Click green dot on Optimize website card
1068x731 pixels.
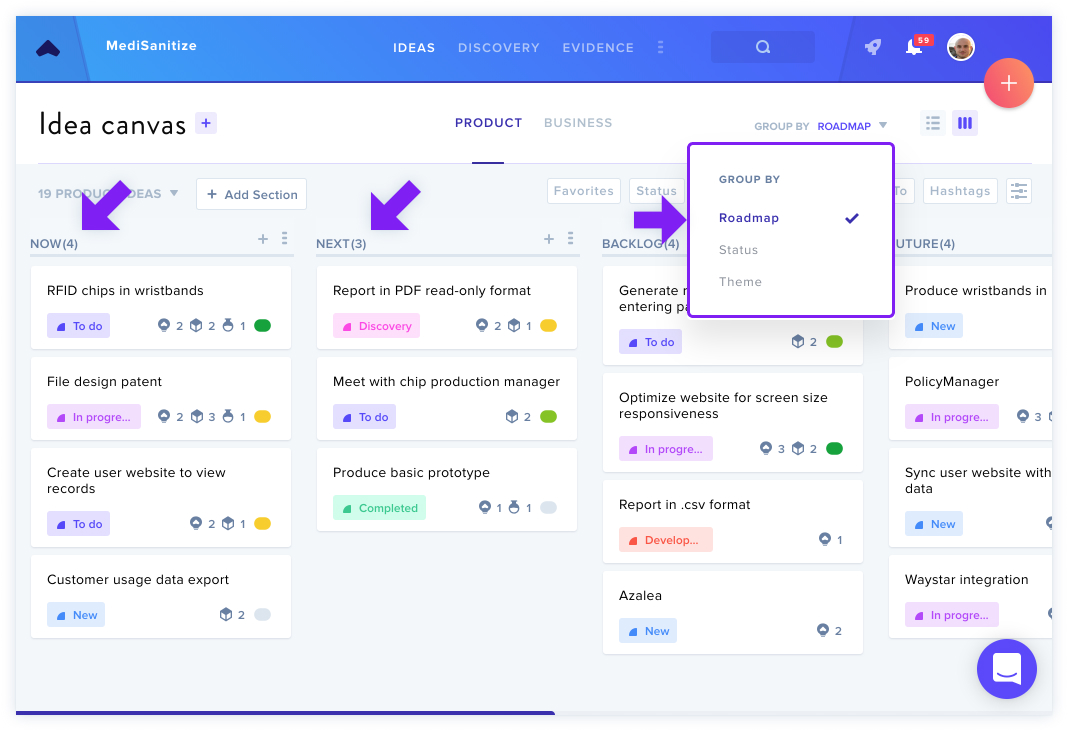tap(834, 448)
